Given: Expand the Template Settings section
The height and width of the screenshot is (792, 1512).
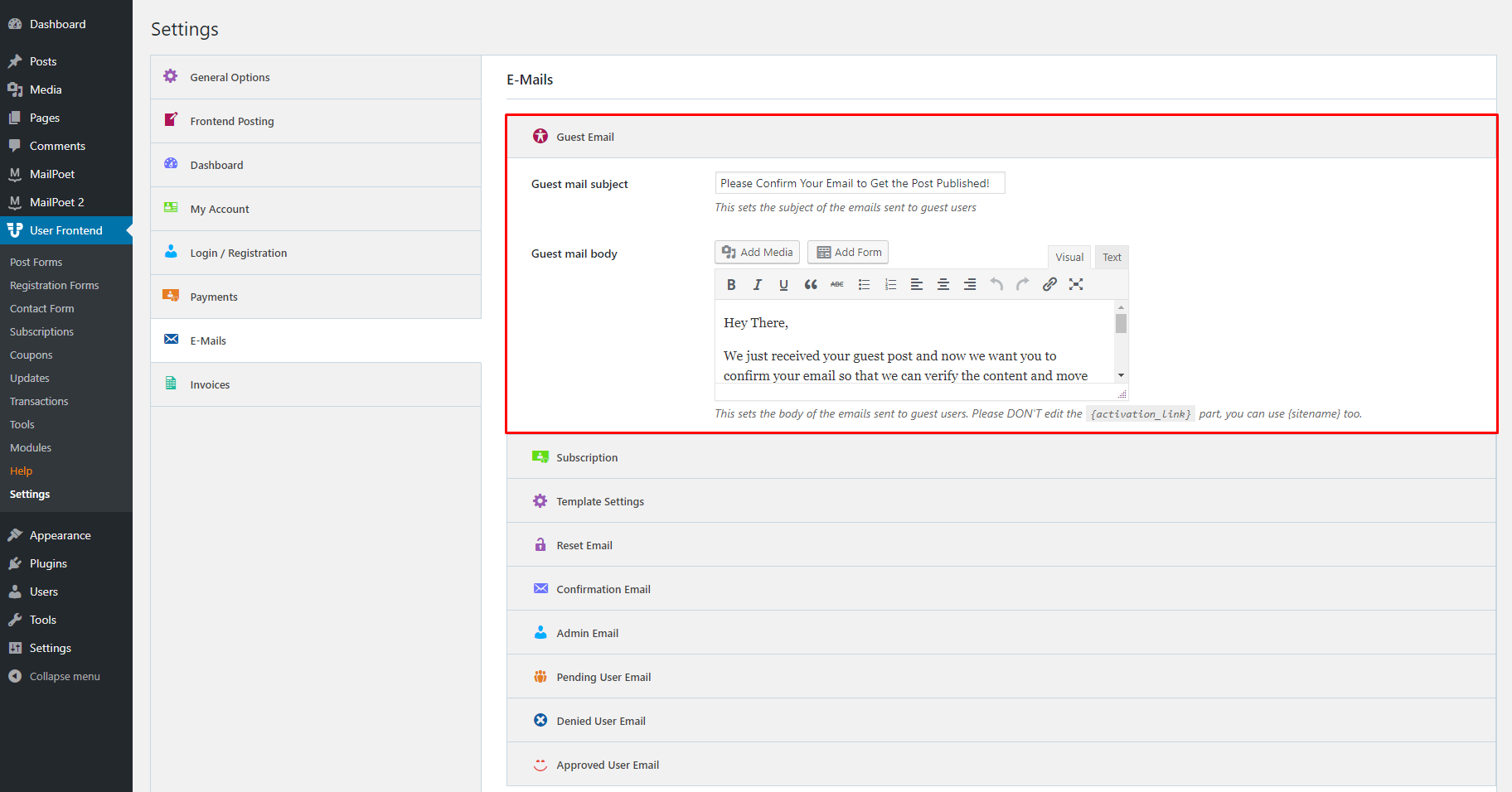Looking at the screenshot, I should 1001,501.
